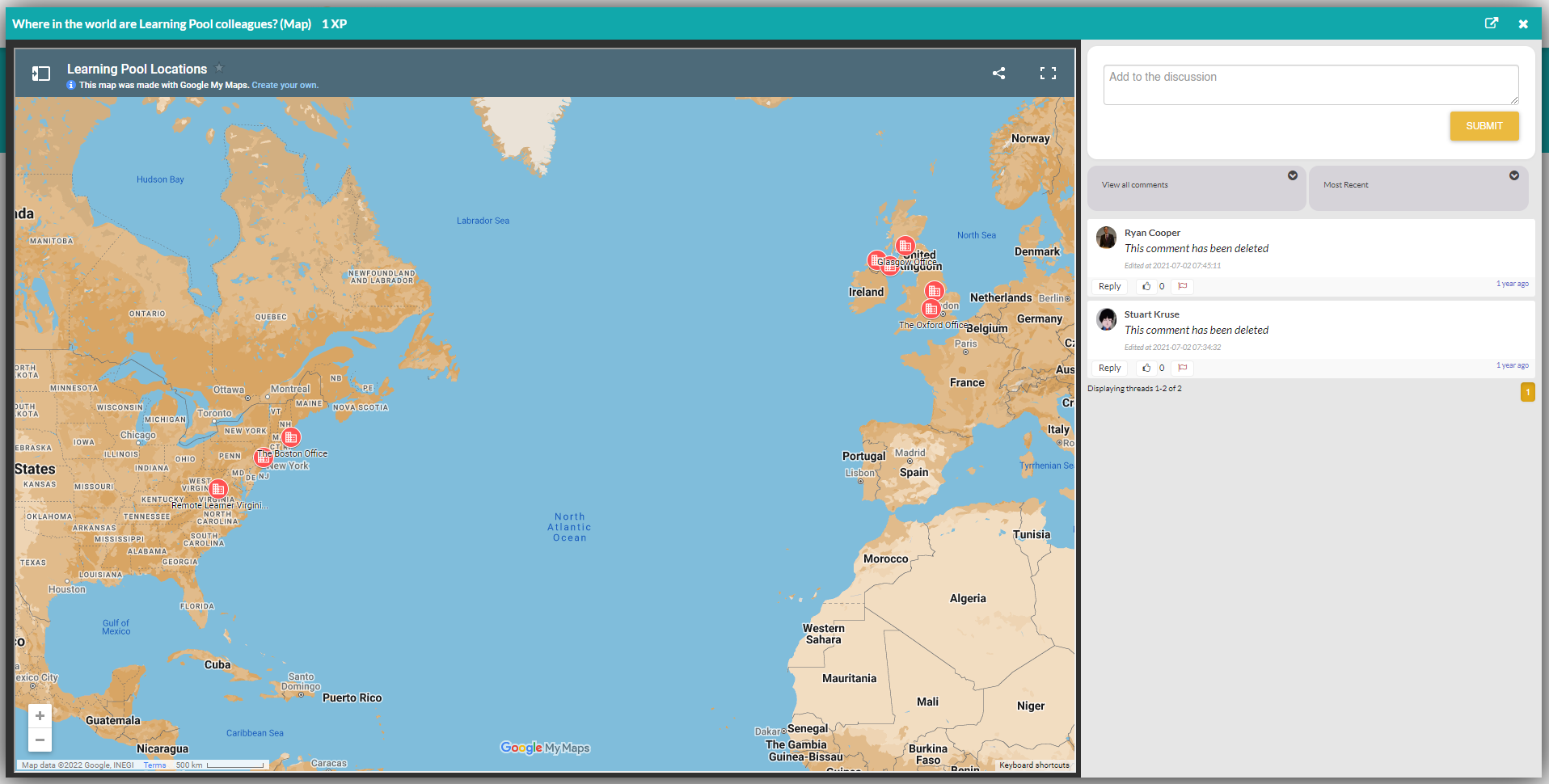Zoom out on the map

point(40,740)
